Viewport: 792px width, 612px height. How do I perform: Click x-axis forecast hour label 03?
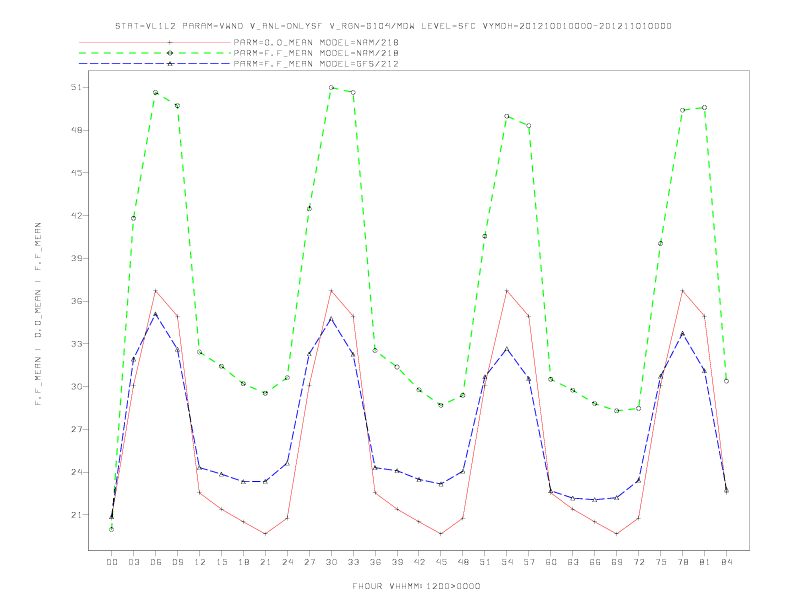(133, 562)
